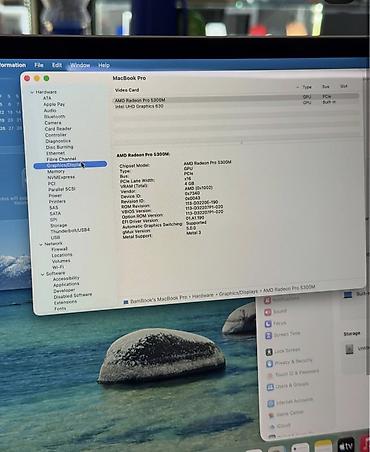Select the highlighted Graphics/Displays item

coord(70,165)
